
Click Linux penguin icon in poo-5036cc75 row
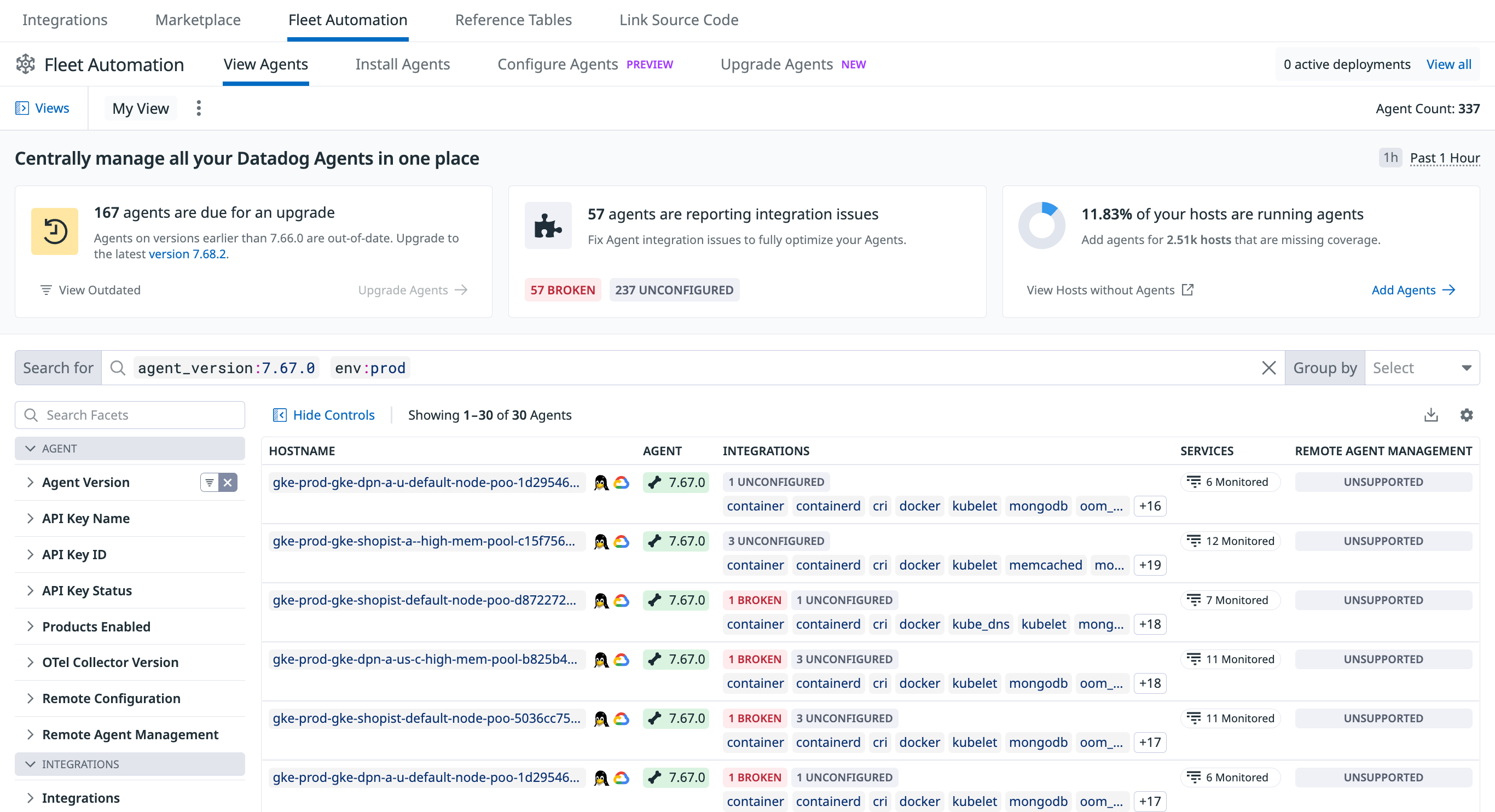coord(601,718)
